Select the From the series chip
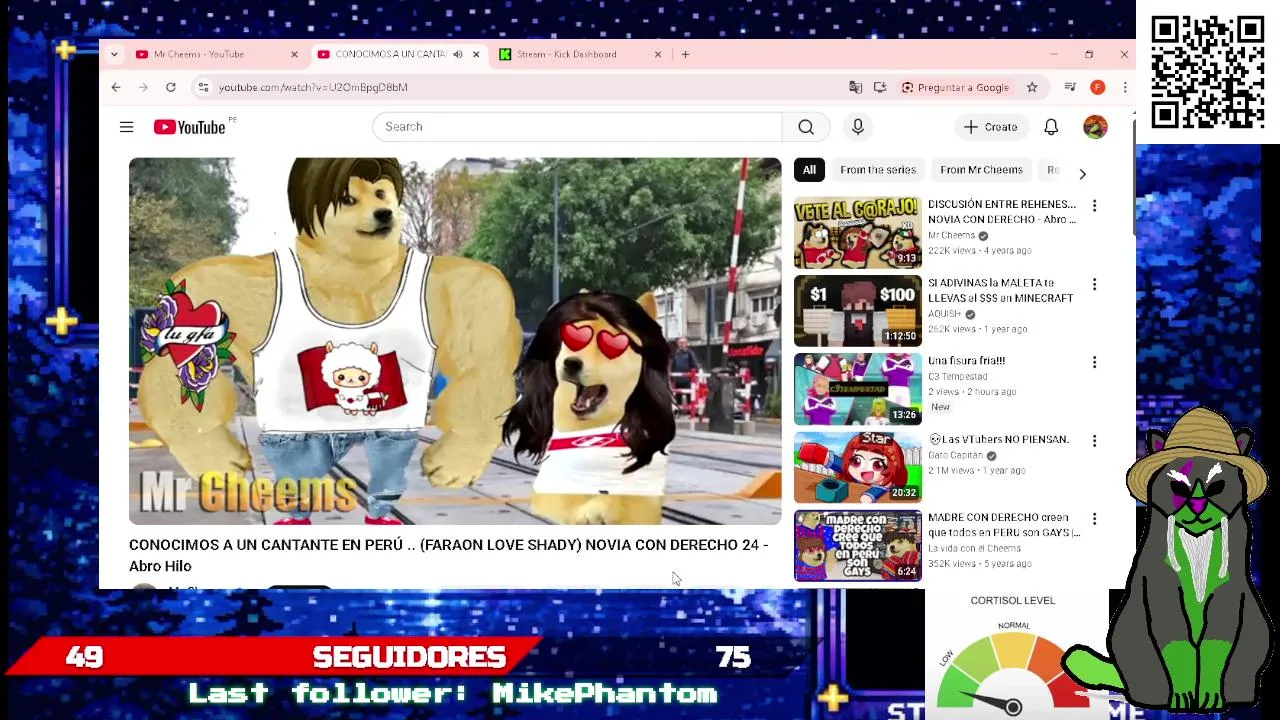Image resolution: width=1280 pixels, height=720 pixels. (x=877, y=170)
